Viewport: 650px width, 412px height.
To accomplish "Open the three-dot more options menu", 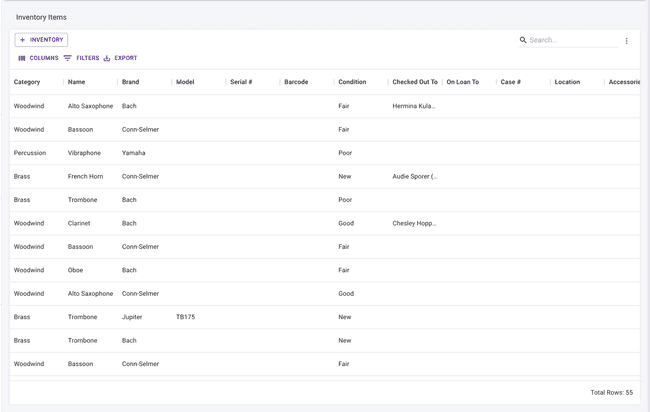I will click(x=627, y=41).
